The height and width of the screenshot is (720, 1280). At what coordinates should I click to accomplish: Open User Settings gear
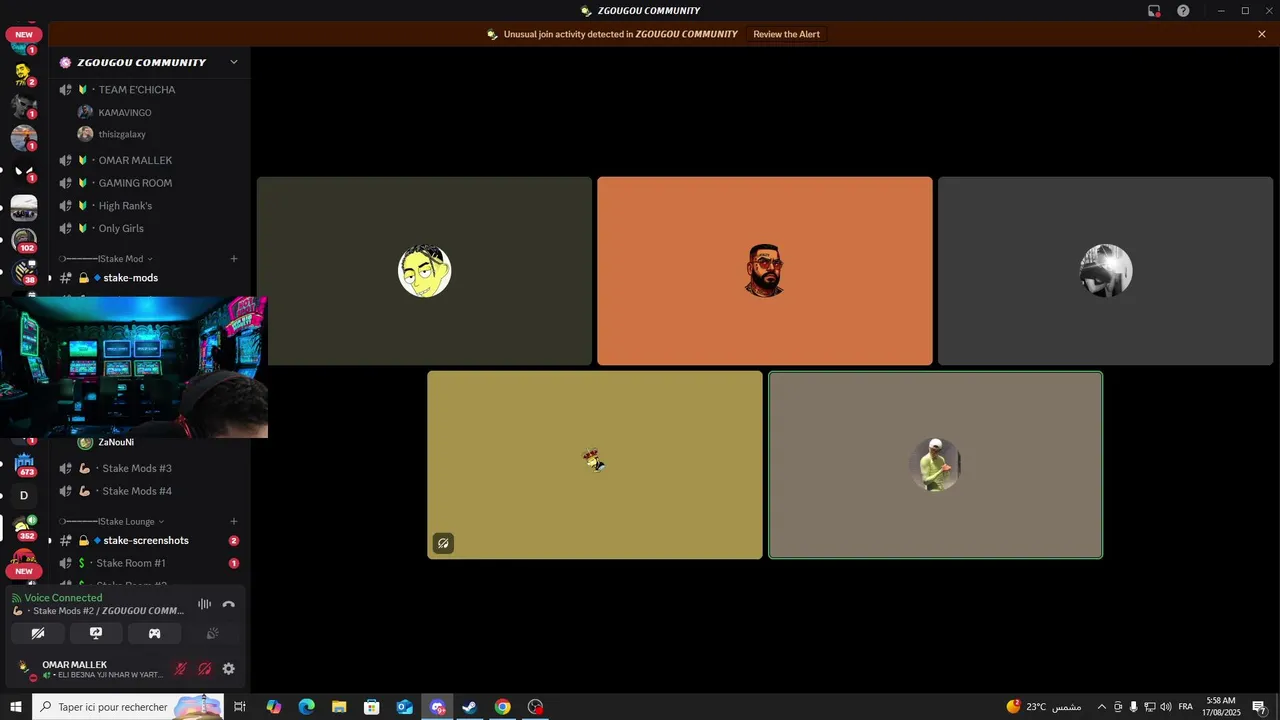coord(229,669)
